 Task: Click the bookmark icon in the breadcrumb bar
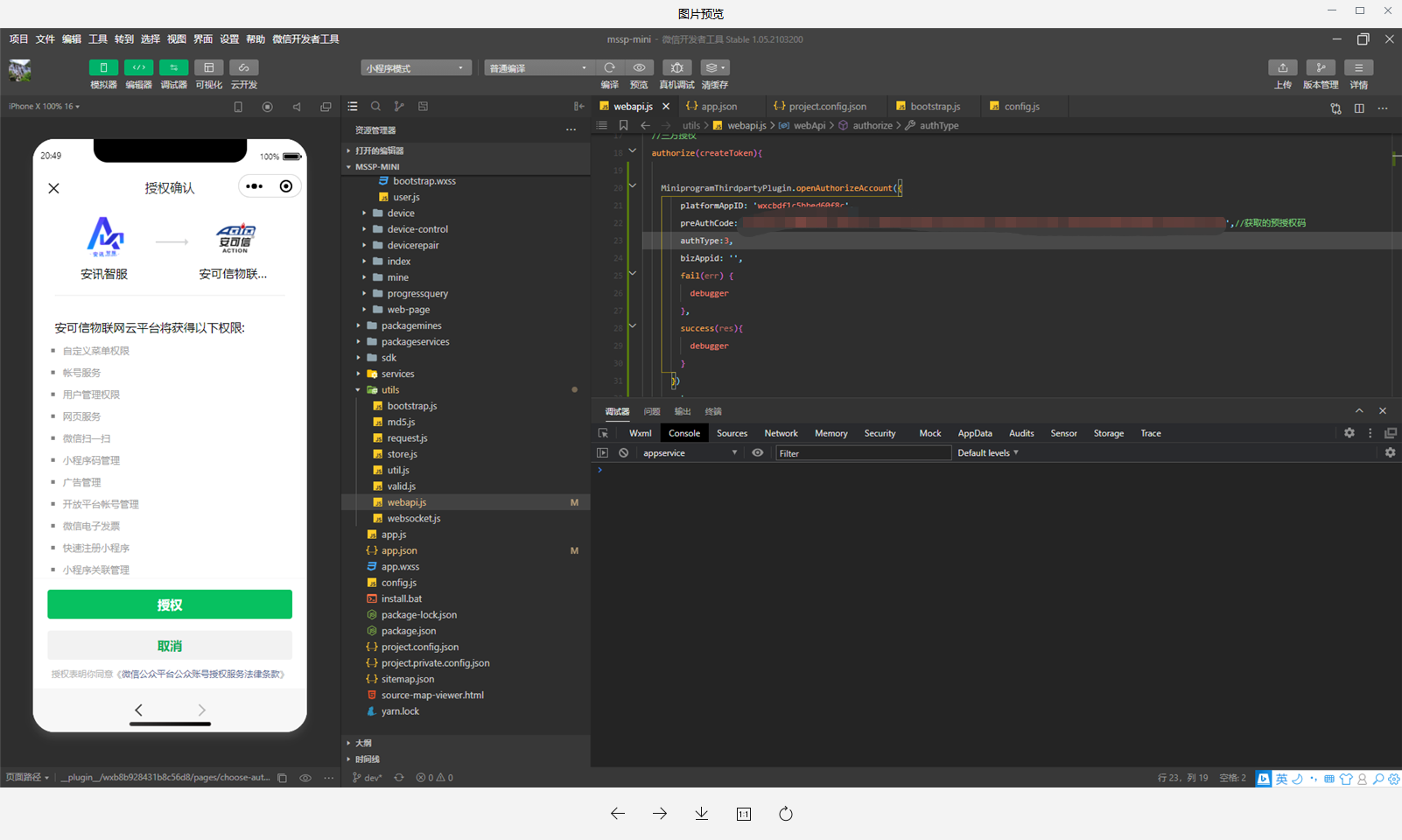point(623,125)
